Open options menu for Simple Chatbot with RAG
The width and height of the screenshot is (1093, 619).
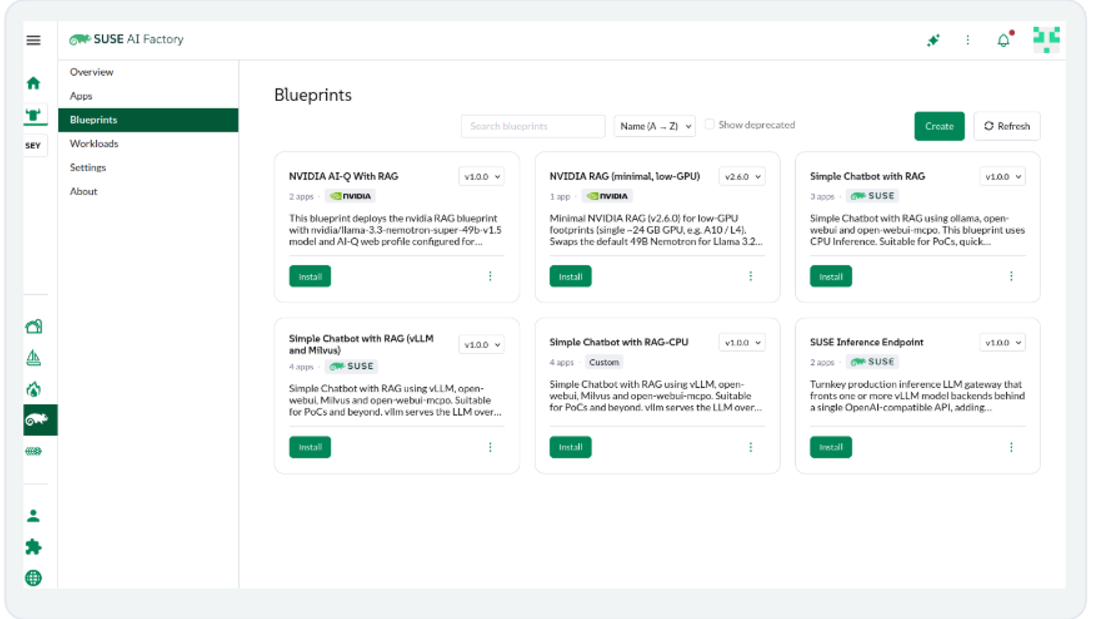coord(1011,276)
